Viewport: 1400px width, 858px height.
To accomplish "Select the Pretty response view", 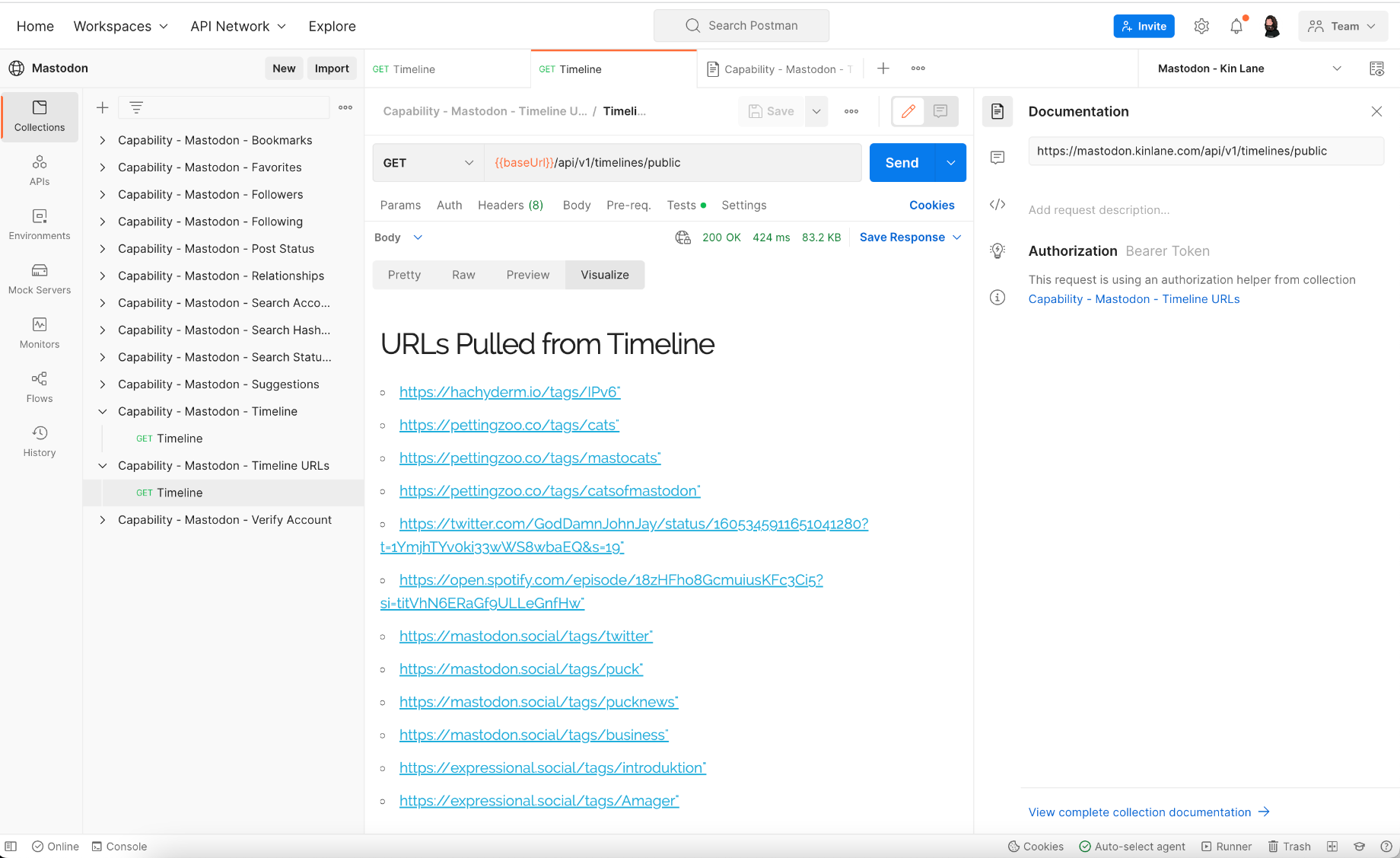I will (x=404, y=275).
